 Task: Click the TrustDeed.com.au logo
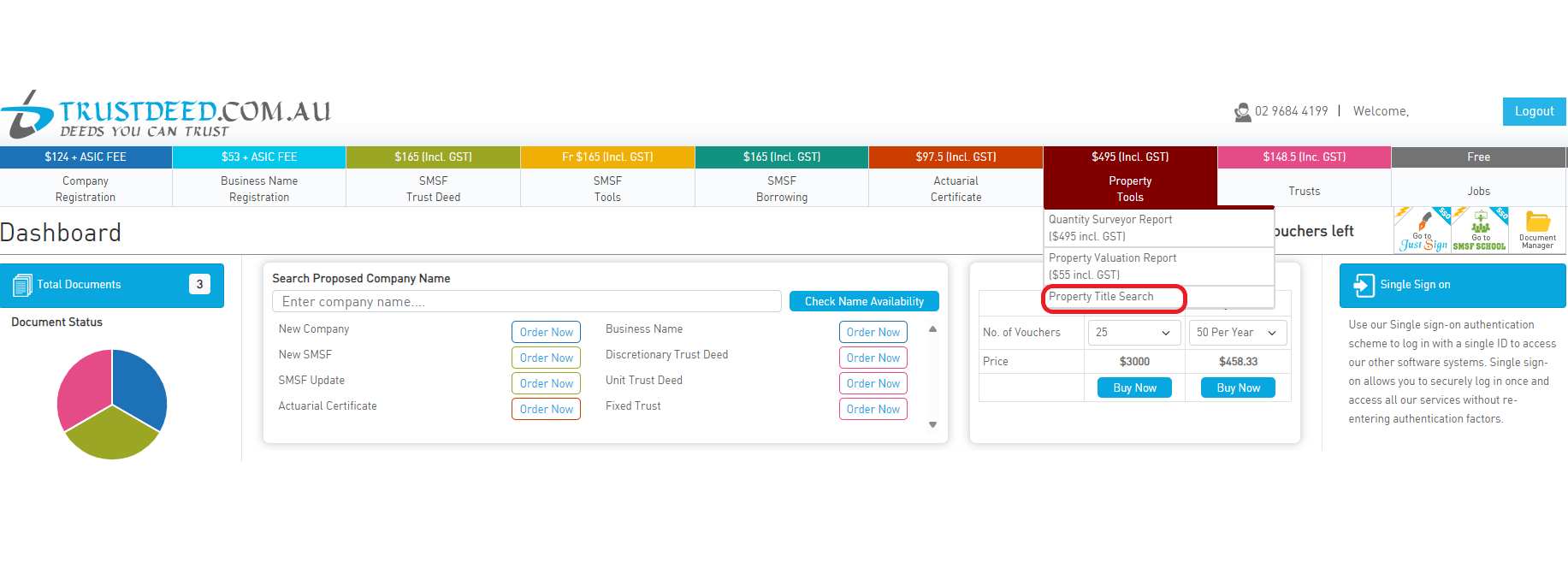167,115
